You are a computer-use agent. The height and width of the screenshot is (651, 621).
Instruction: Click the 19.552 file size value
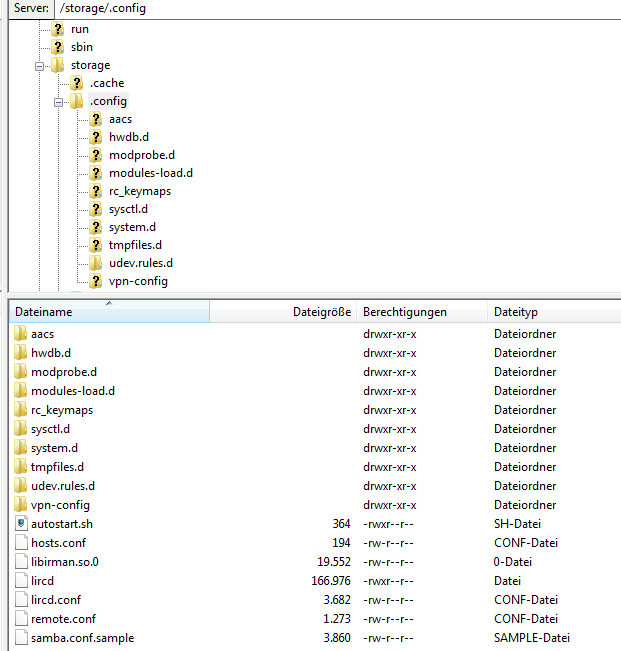point(334,562)
